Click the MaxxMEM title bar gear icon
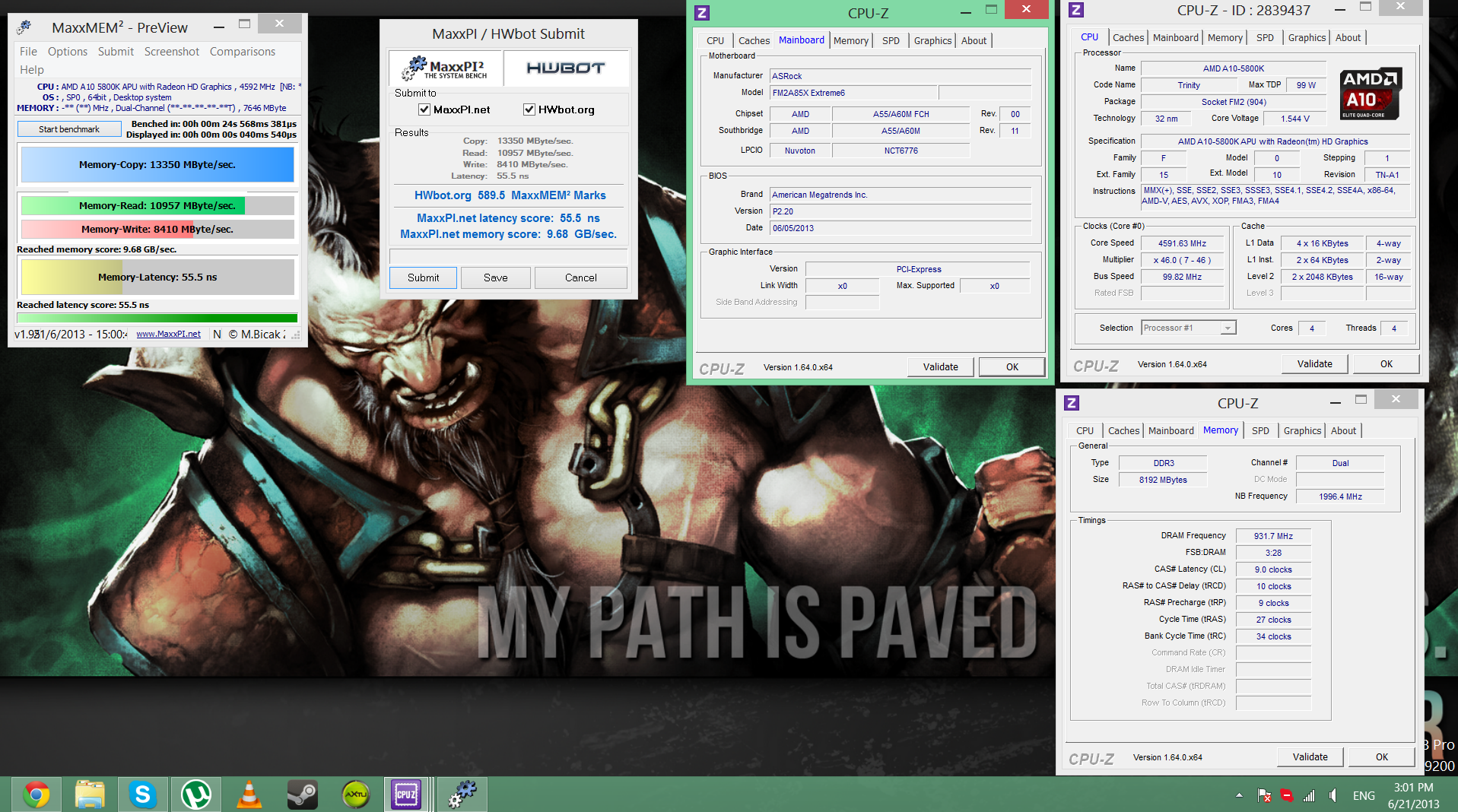 click(24, 27)
